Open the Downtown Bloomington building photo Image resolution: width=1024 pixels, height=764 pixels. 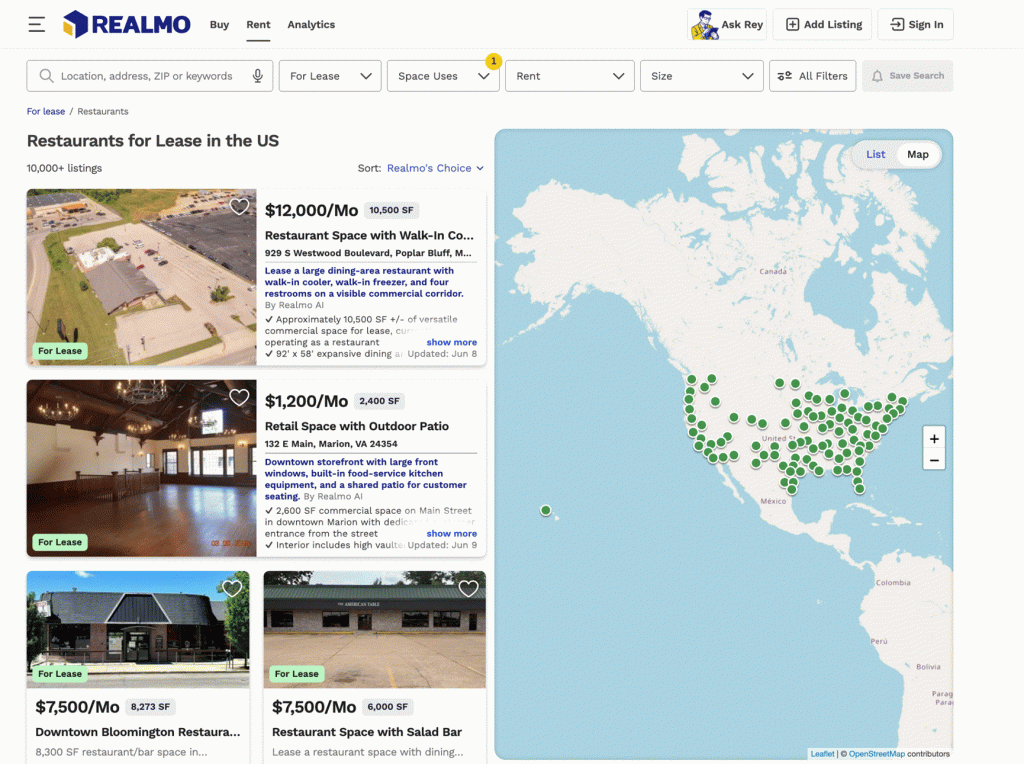pyautogui.click(x=138, y=629)
